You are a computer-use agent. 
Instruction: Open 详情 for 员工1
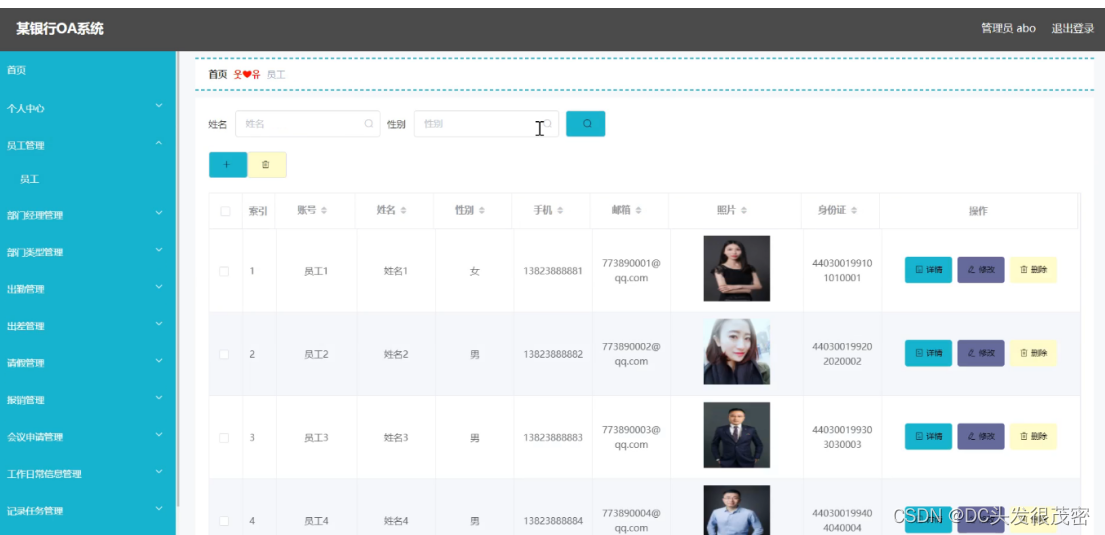coord(928,269)
